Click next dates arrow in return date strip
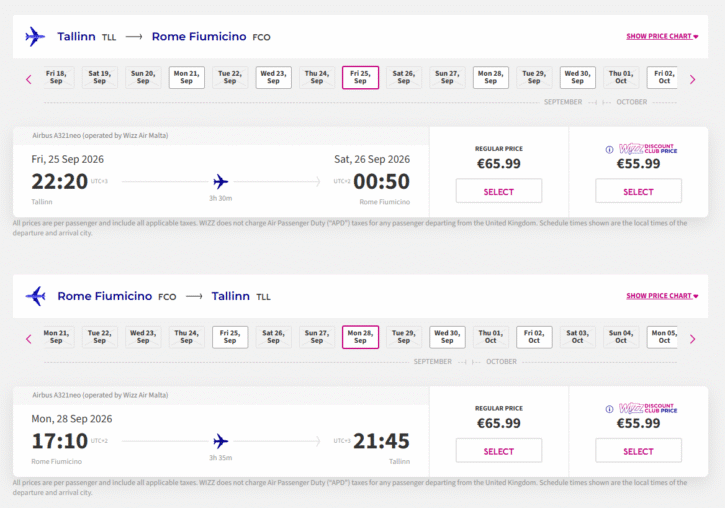The image size is (725, 508). (692, 338)
